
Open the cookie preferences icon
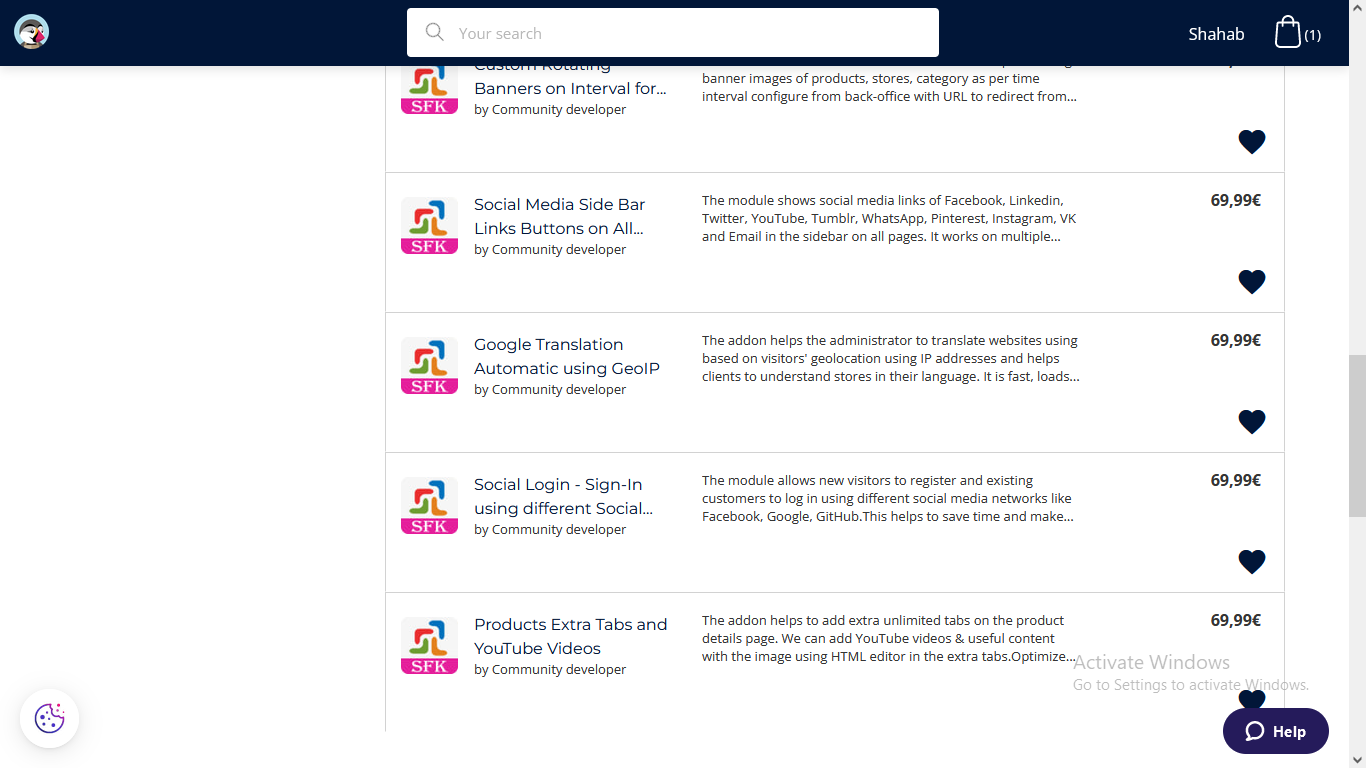coord(48,718)
